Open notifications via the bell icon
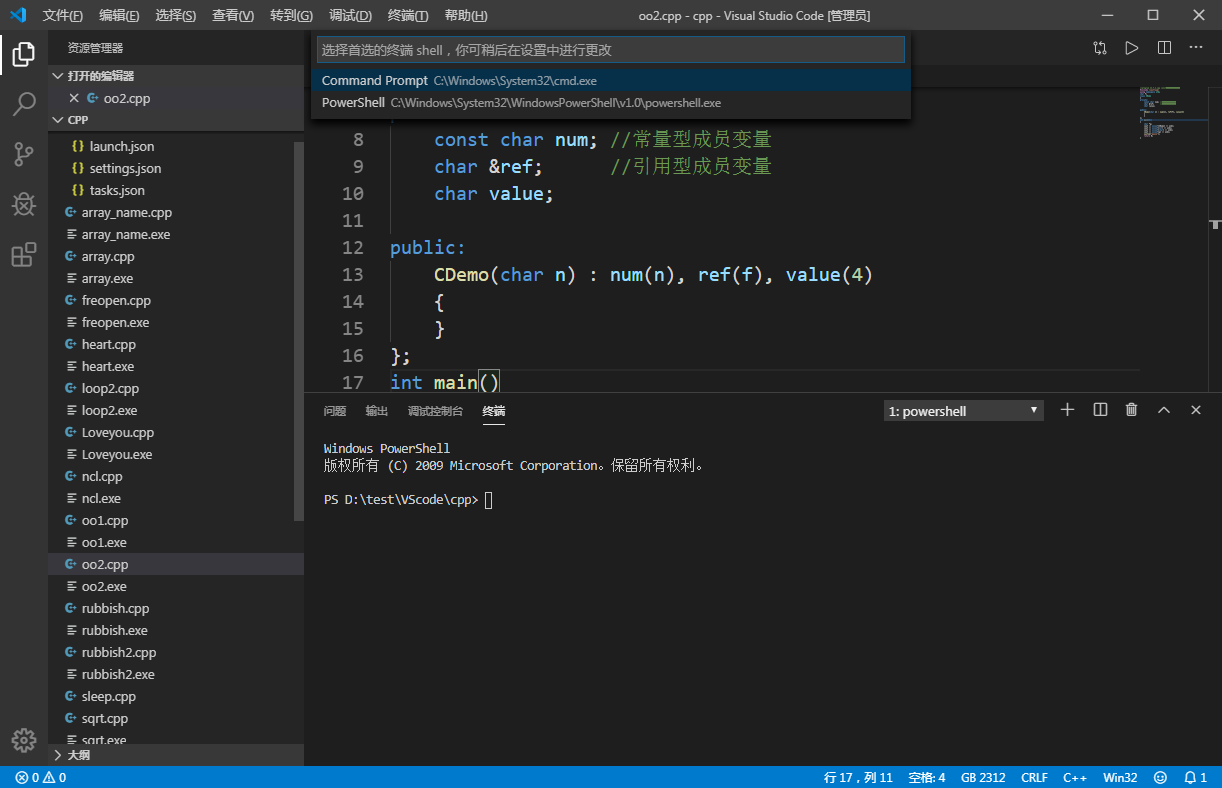This screenshot has width=1222, height=788. 1195,777
